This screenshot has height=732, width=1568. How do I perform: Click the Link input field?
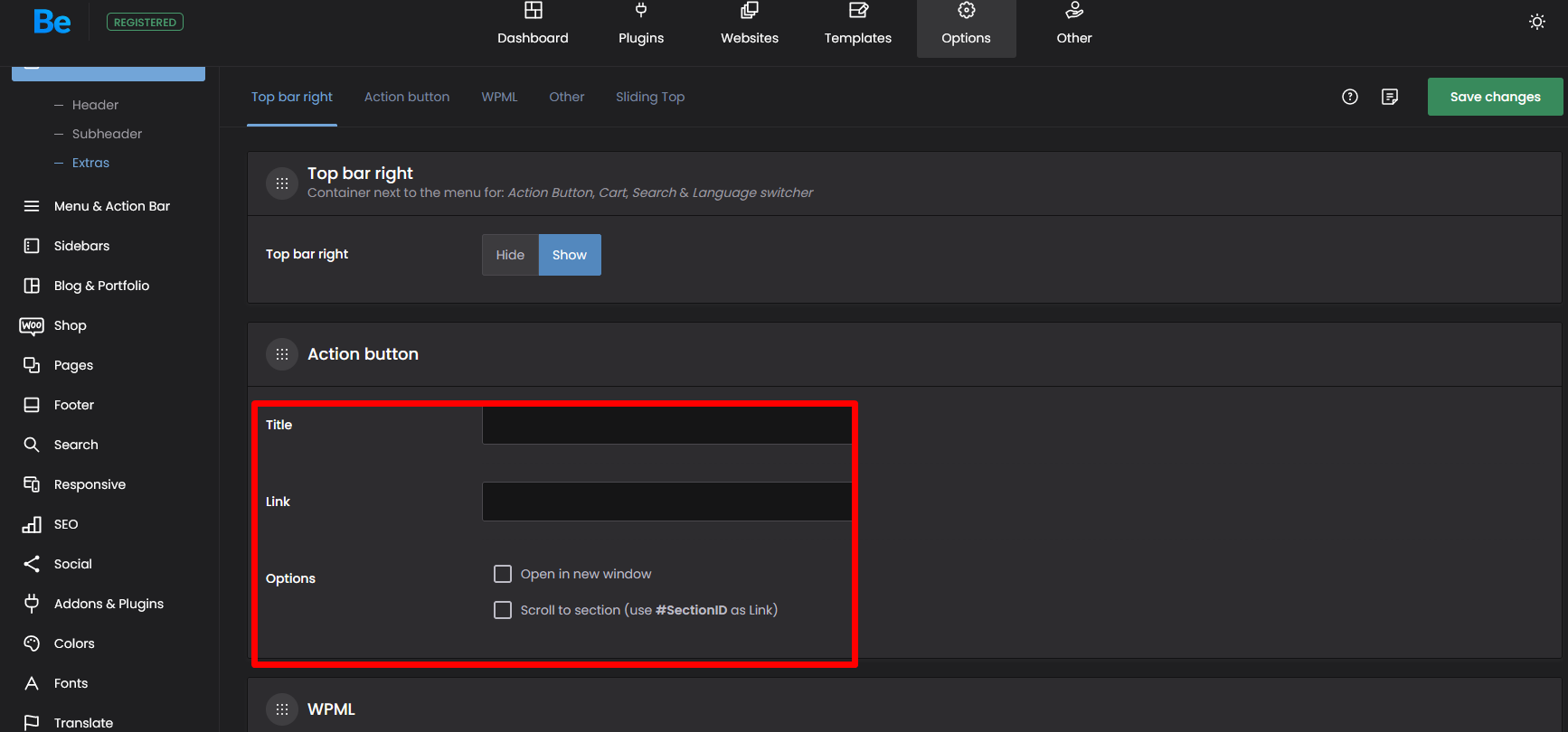tap(666, 502)
